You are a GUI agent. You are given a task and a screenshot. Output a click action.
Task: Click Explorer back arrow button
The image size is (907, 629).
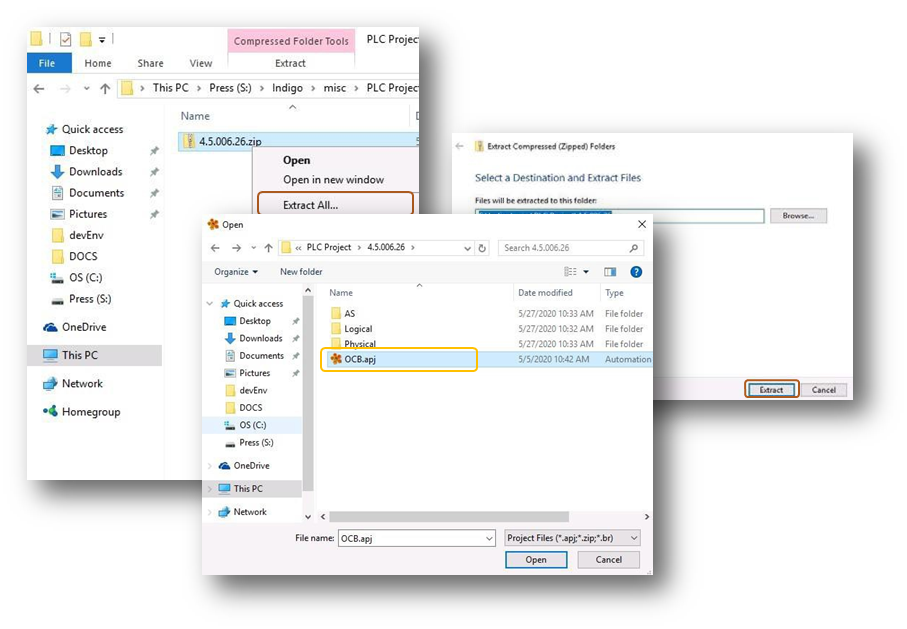pyautogui.click(x=39, y=89)
